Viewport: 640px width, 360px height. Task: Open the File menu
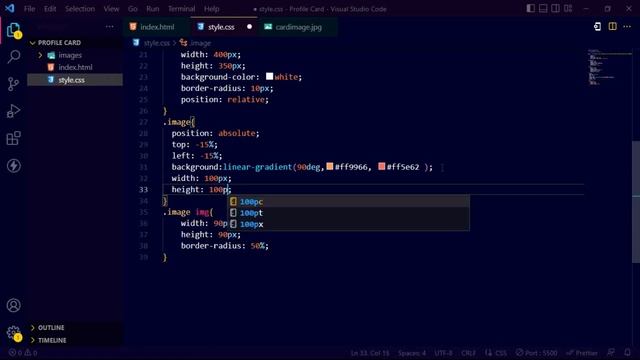click(x=29, y=9)
